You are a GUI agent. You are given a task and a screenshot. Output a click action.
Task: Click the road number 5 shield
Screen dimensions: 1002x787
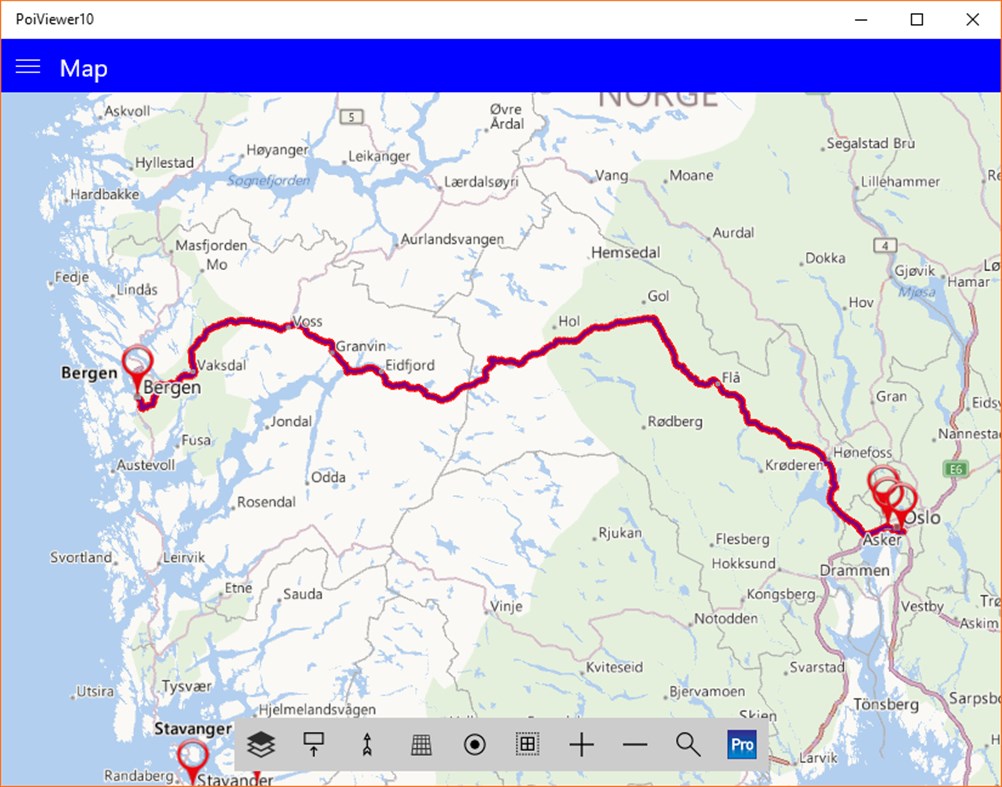pos(351,117)
